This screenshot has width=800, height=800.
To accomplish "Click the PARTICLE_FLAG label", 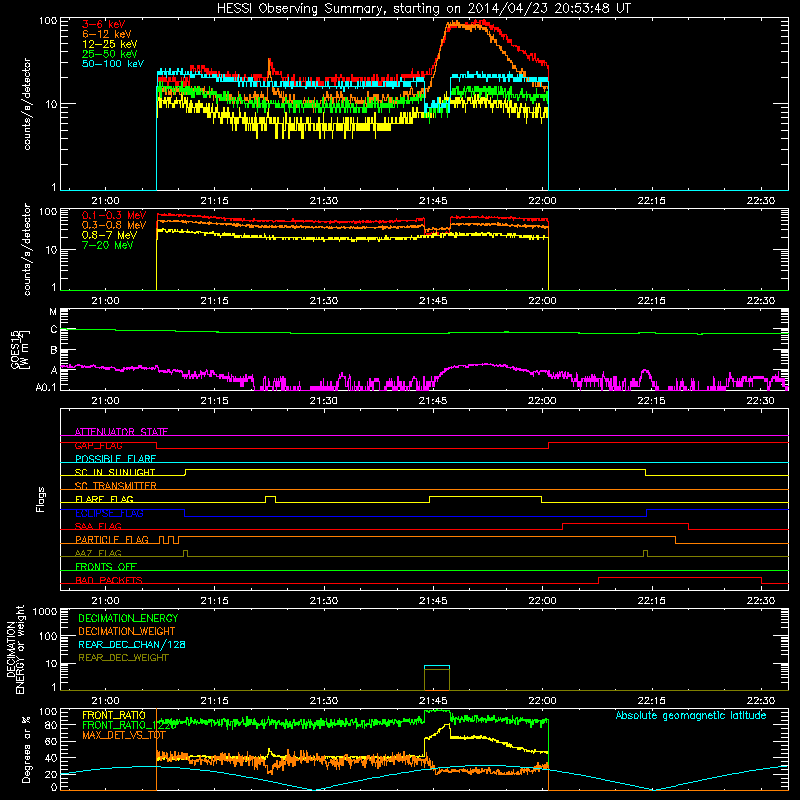I will point(112,539).
